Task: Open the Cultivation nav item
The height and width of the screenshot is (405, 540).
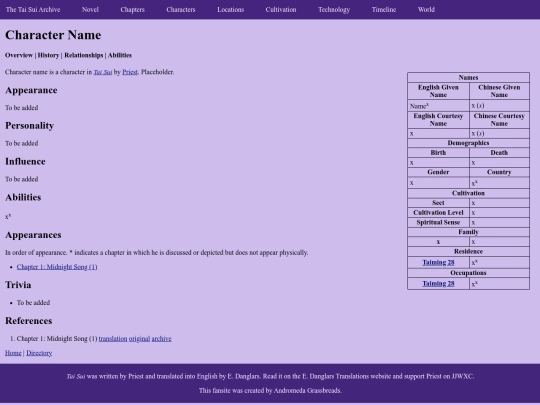Action: 281,10
